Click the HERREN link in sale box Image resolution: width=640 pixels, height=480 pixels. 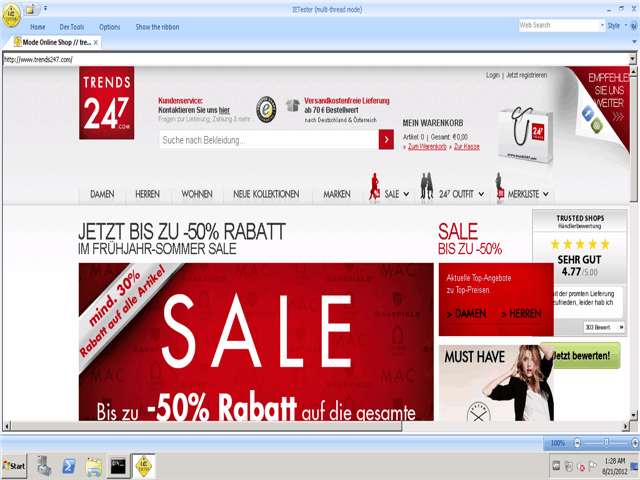(x=521, y=314)
